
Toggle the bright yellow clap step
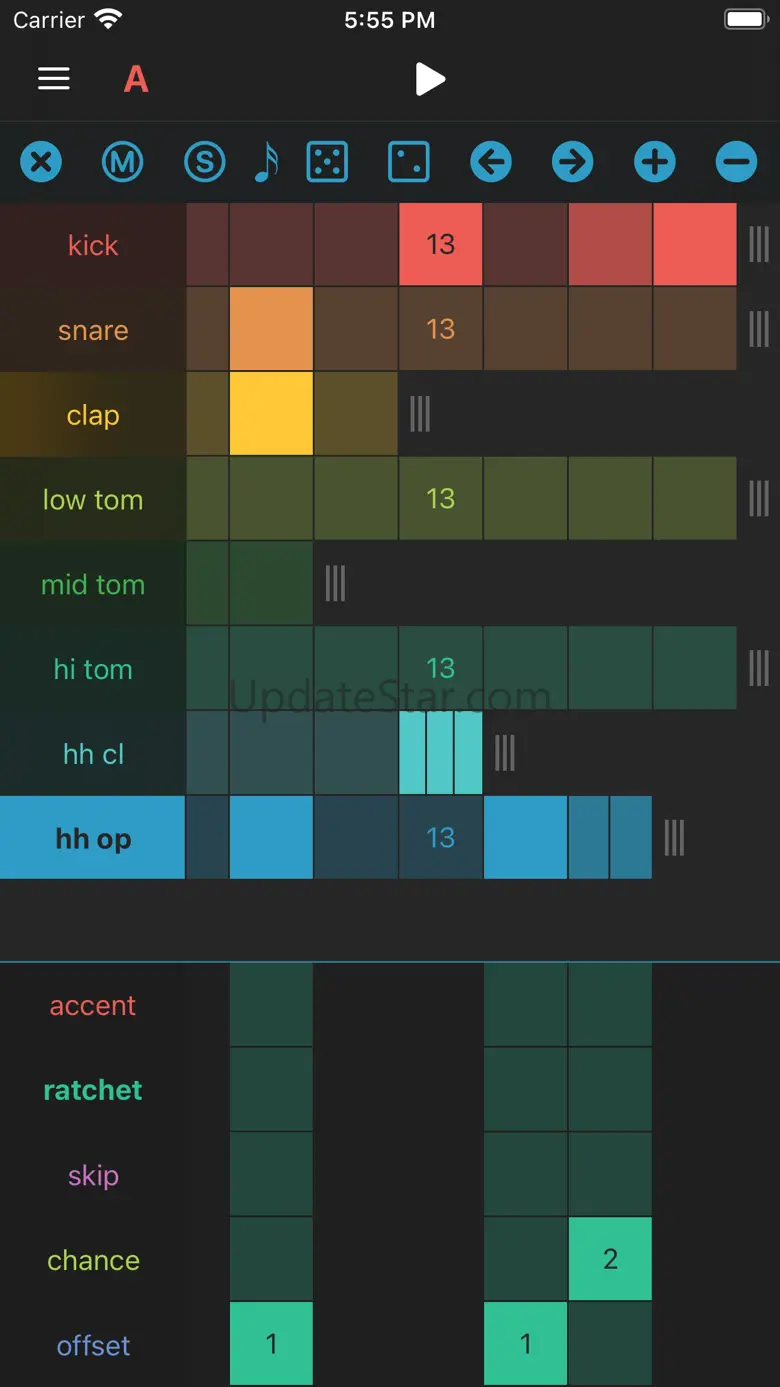click(x=271, y=414)
